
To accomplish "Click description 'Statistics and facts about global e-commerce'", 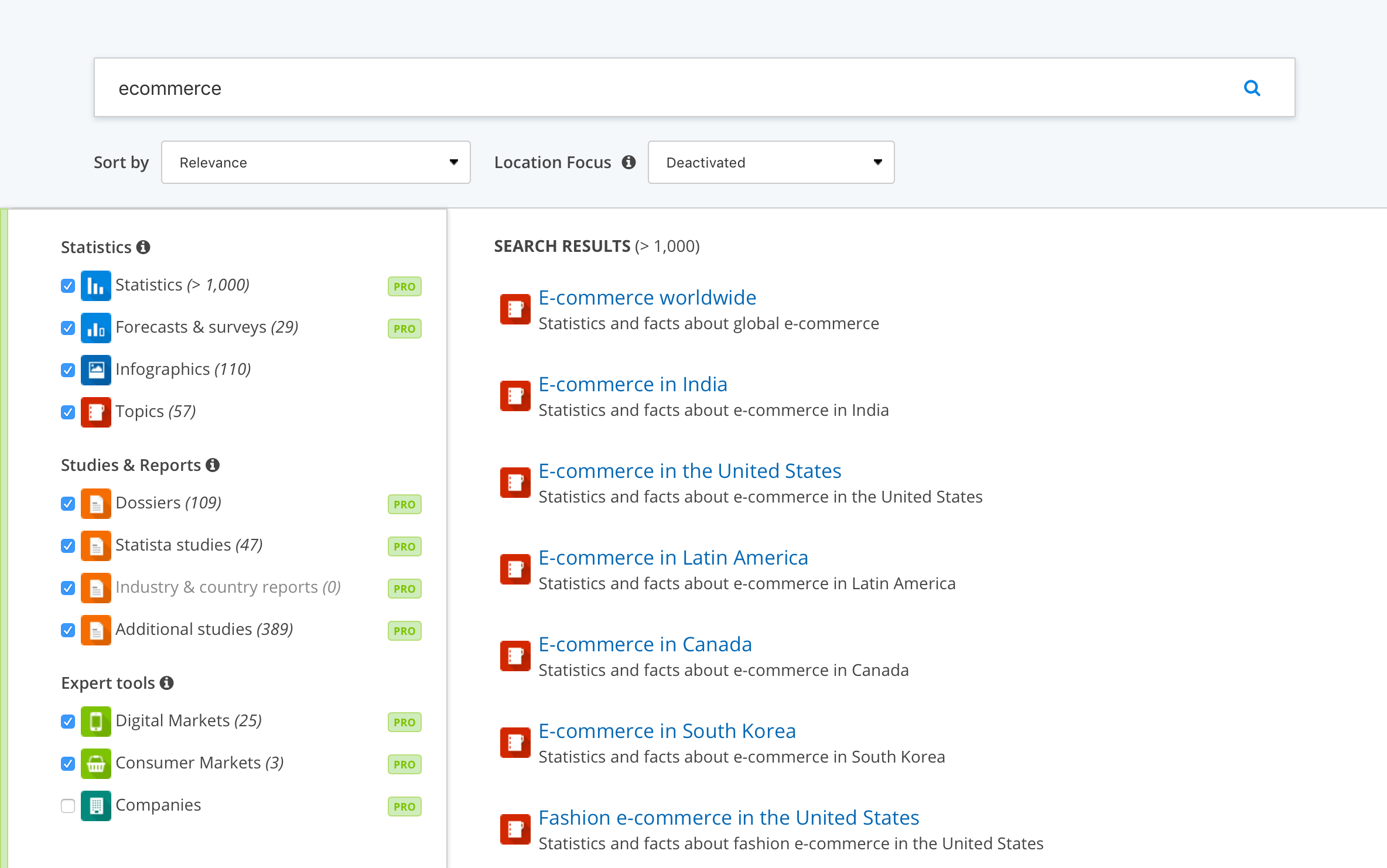I will 709,323.
